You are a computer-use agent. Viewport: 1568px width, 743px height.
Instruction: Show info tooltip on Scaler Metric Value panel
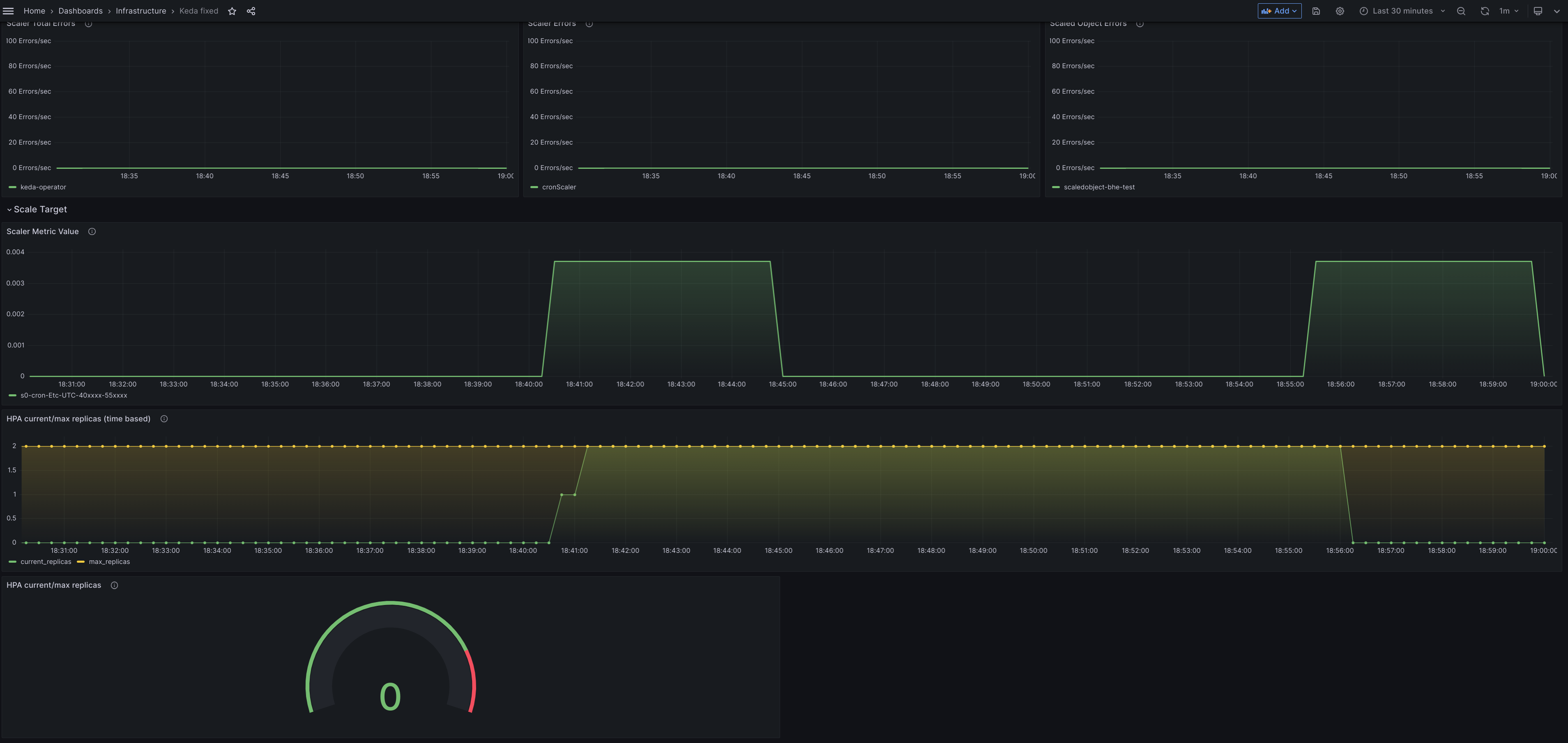(92, 231)
